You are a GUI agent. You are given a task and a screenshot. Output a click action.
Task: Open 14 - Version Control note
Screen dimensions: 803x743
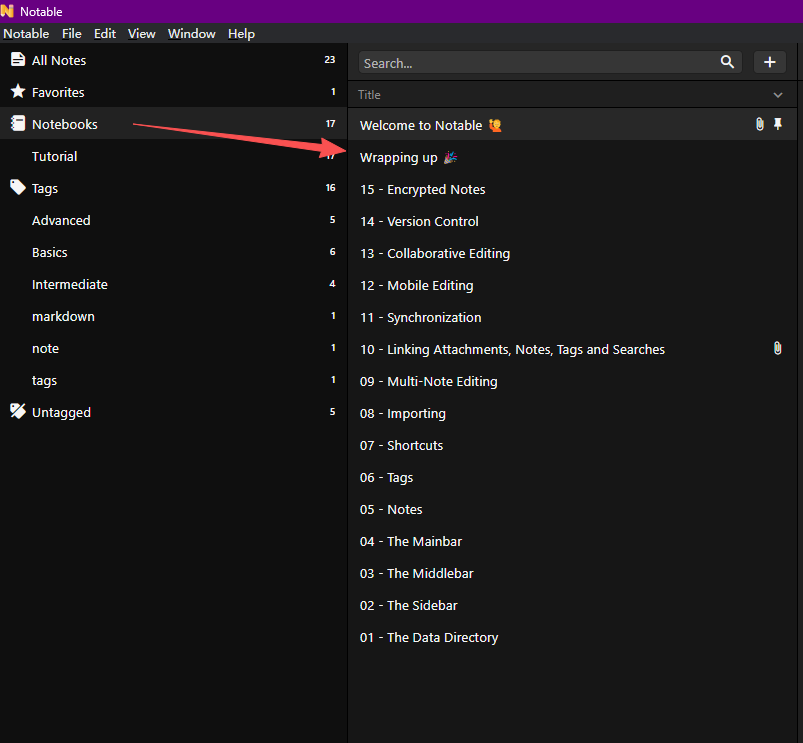click(x=572, y=221)
